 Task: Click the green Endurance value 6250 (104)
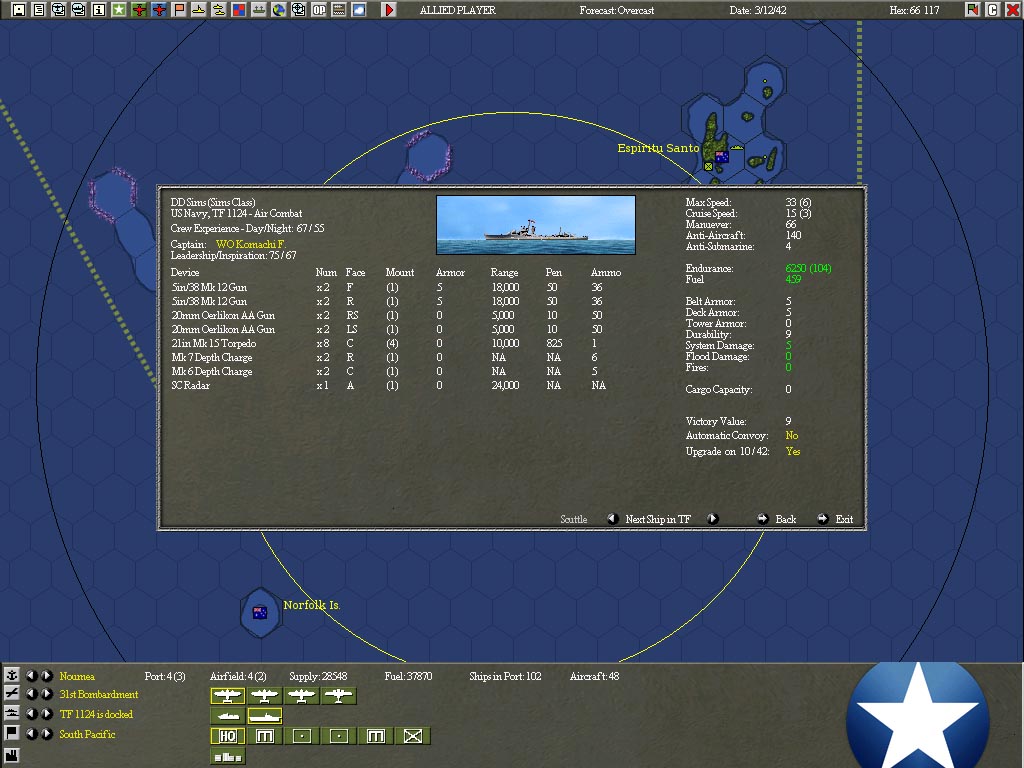coord(808,268)
